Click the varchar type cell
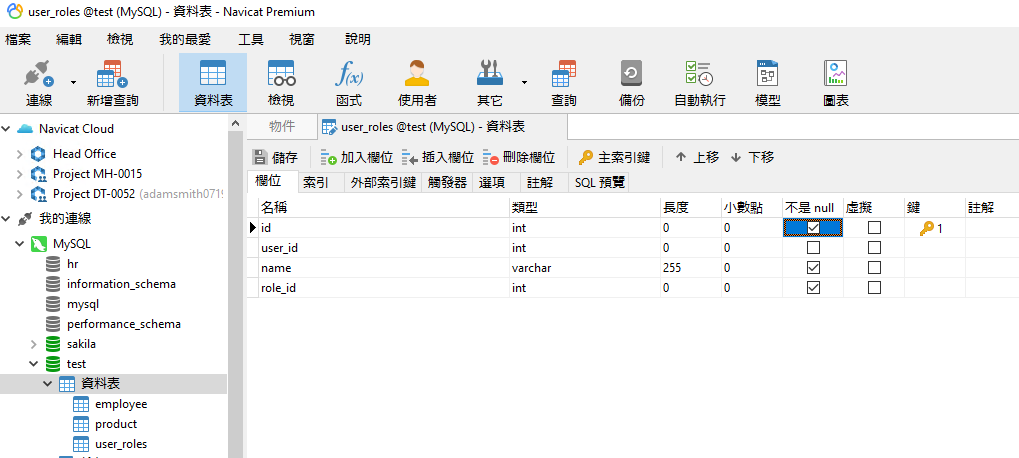 coord(585,268)
